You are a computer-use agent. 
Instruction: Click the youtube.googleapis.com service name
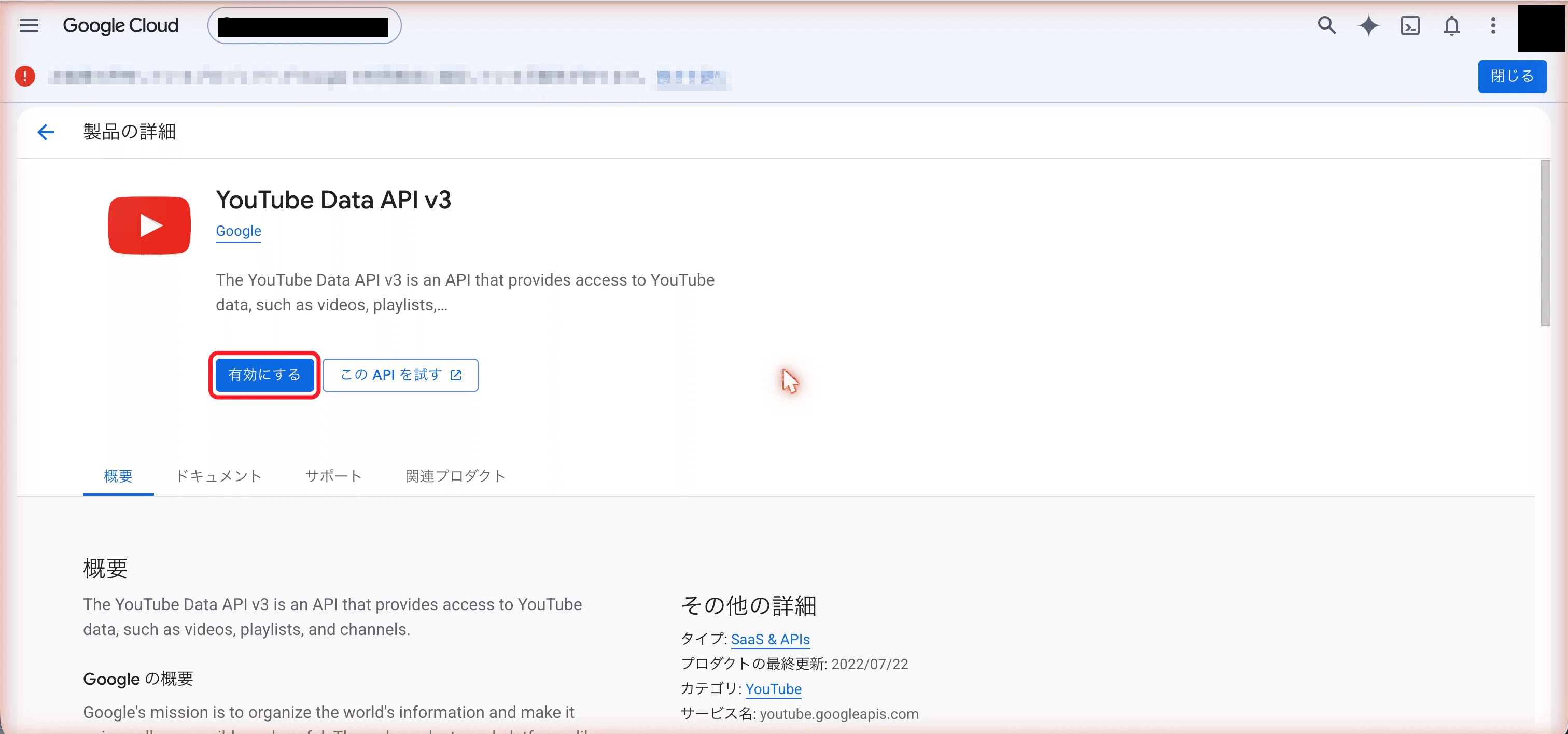pos(839,714)
